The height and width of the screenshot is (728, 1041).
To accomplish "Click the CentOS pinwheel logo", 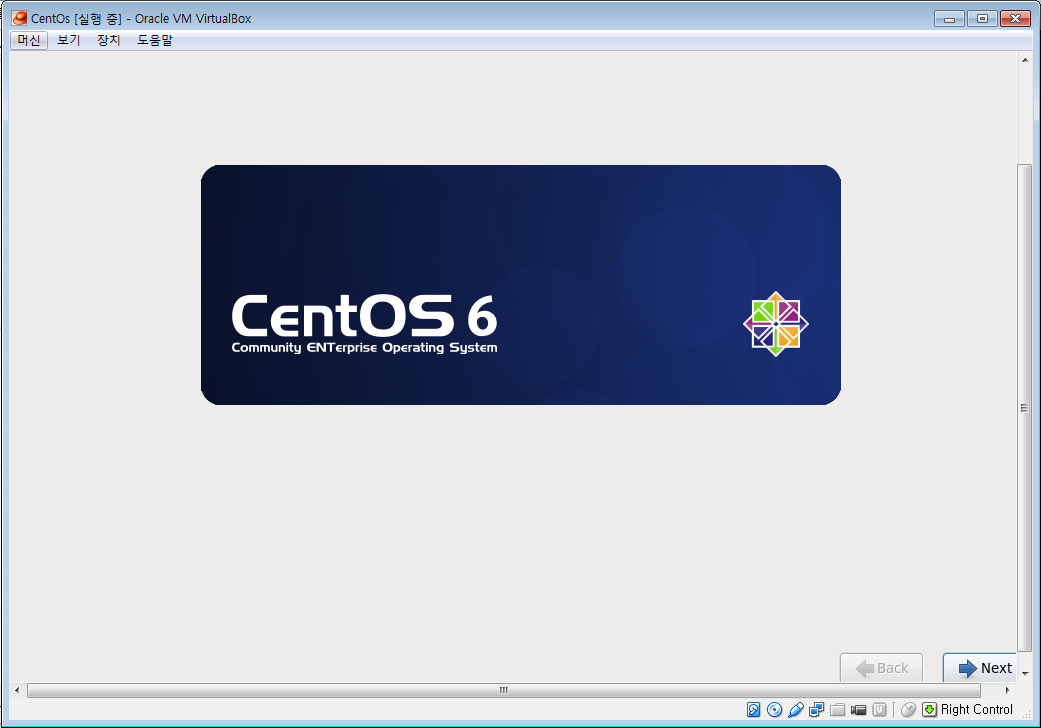I will pos(775,324).
